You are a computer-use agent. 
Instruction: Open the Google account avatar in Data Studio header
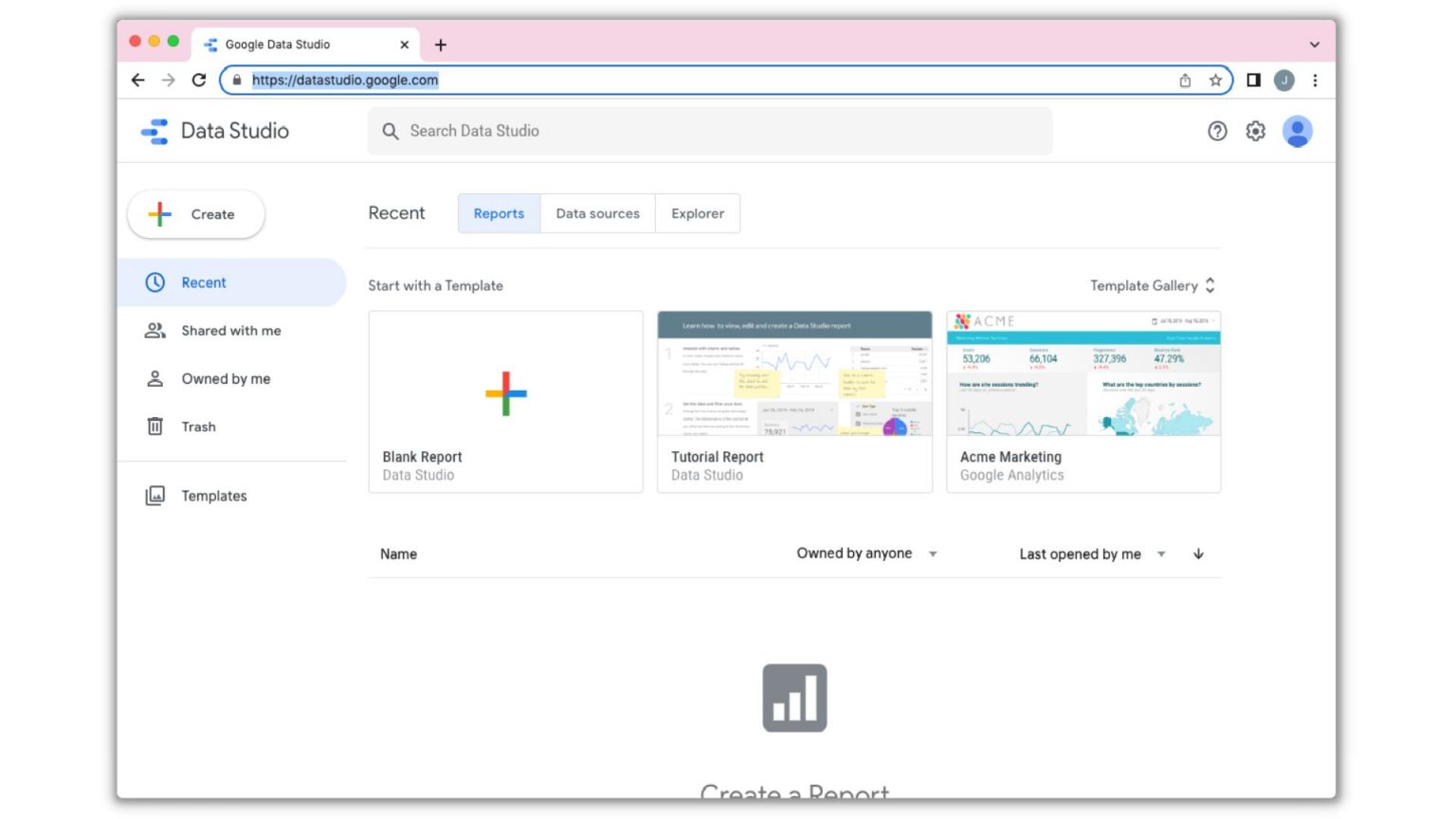click(1297, 132)
